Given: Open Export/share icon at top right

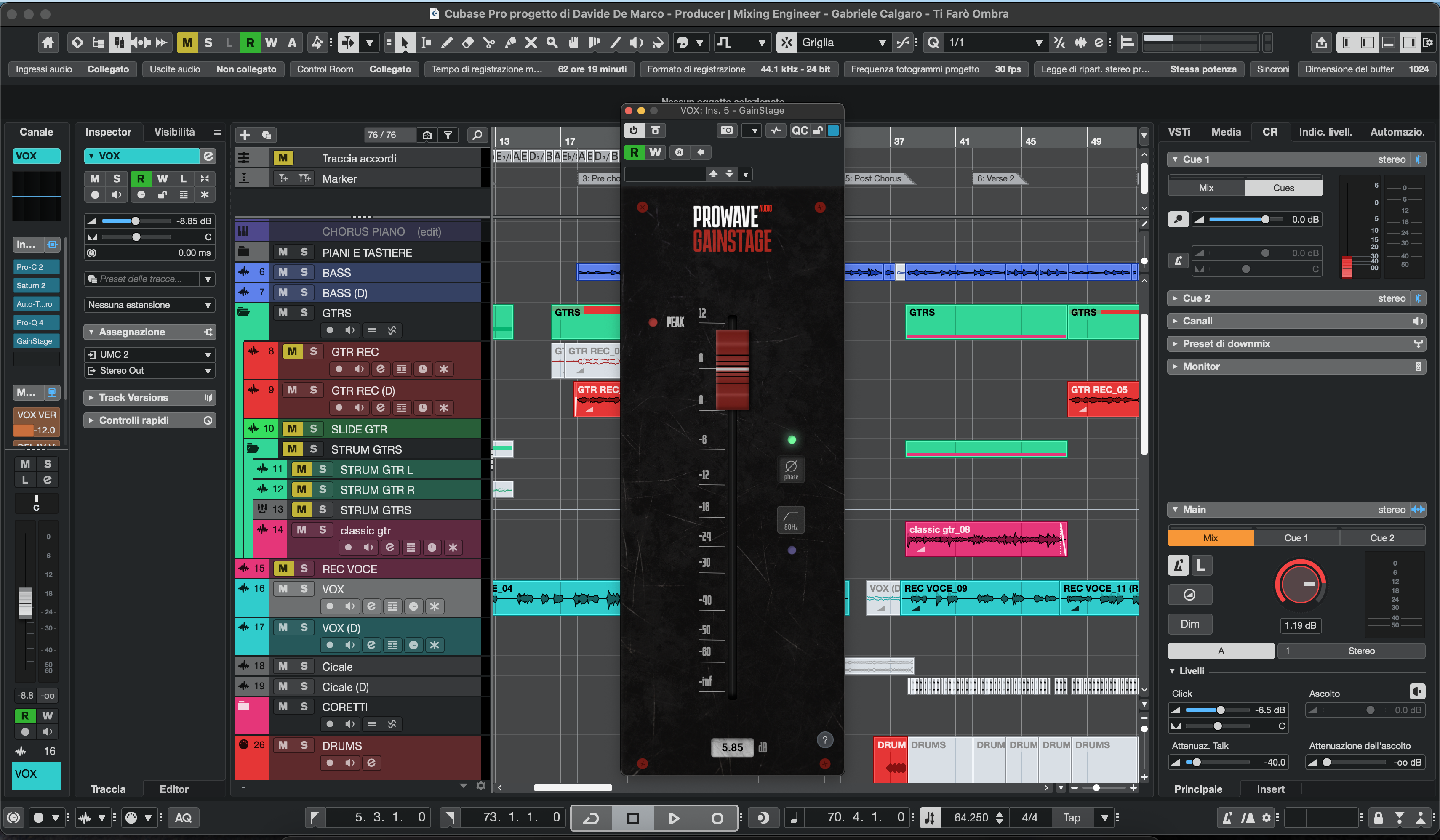Looking at the screenshot, I should tap(1321, 42).
